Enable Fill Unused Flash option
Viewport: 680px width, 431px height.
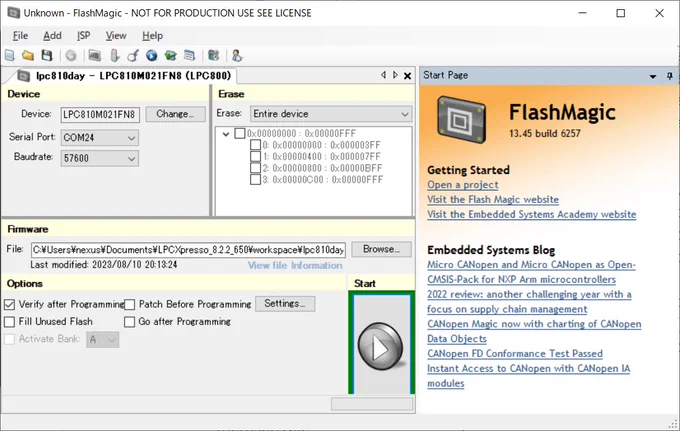(10, 322)
